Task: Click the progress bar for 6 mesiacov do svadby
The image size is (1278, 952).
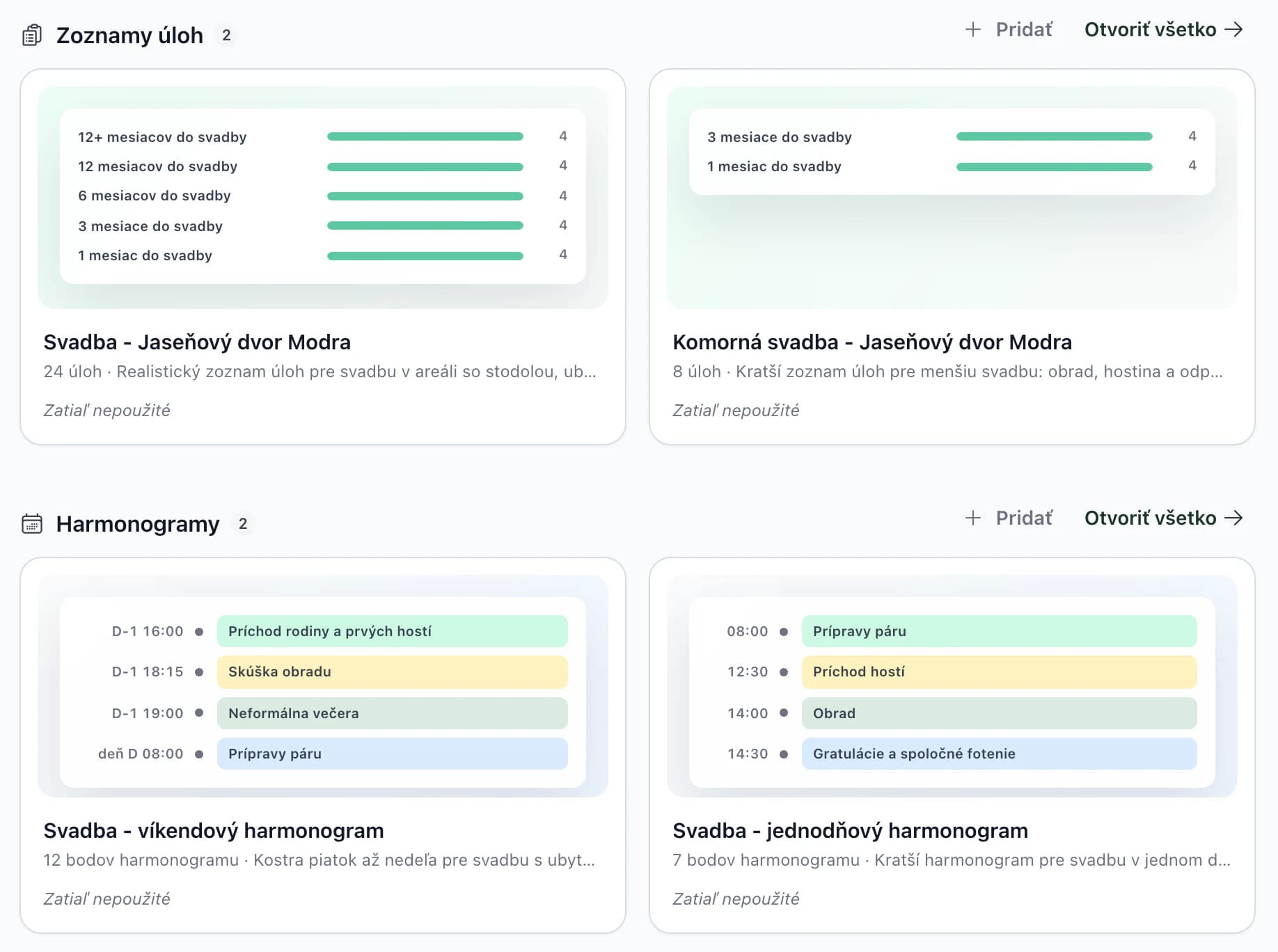Action: click(425, 196)
